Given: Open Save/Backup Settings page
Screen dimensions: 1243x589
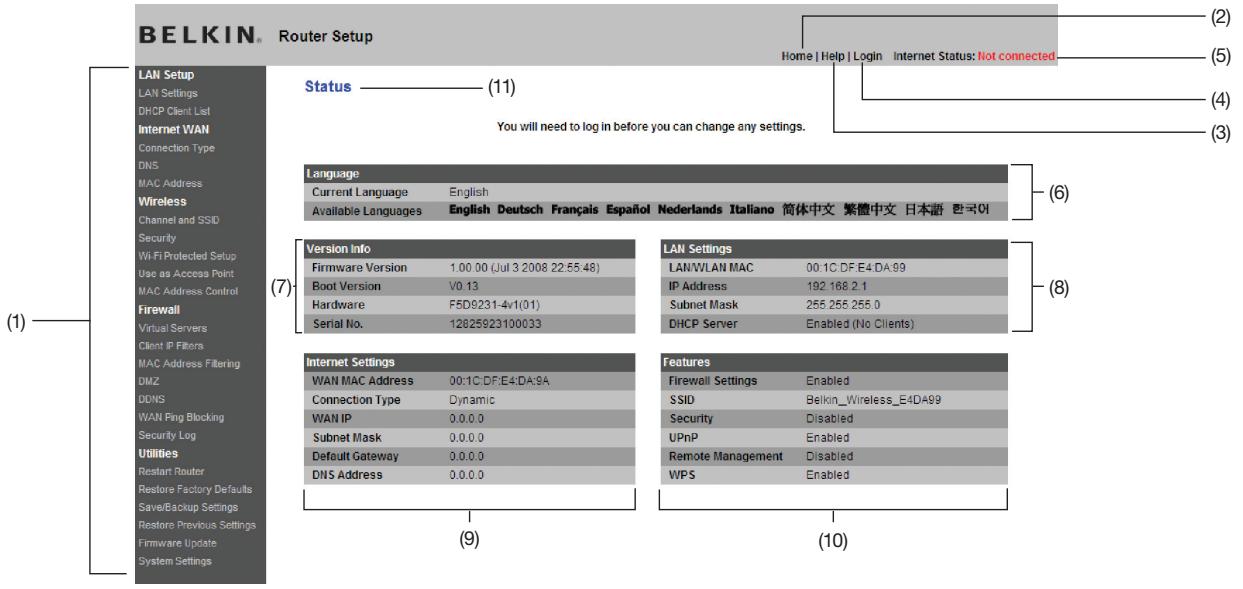Looking at the screenshot, I should pos(191,507).
